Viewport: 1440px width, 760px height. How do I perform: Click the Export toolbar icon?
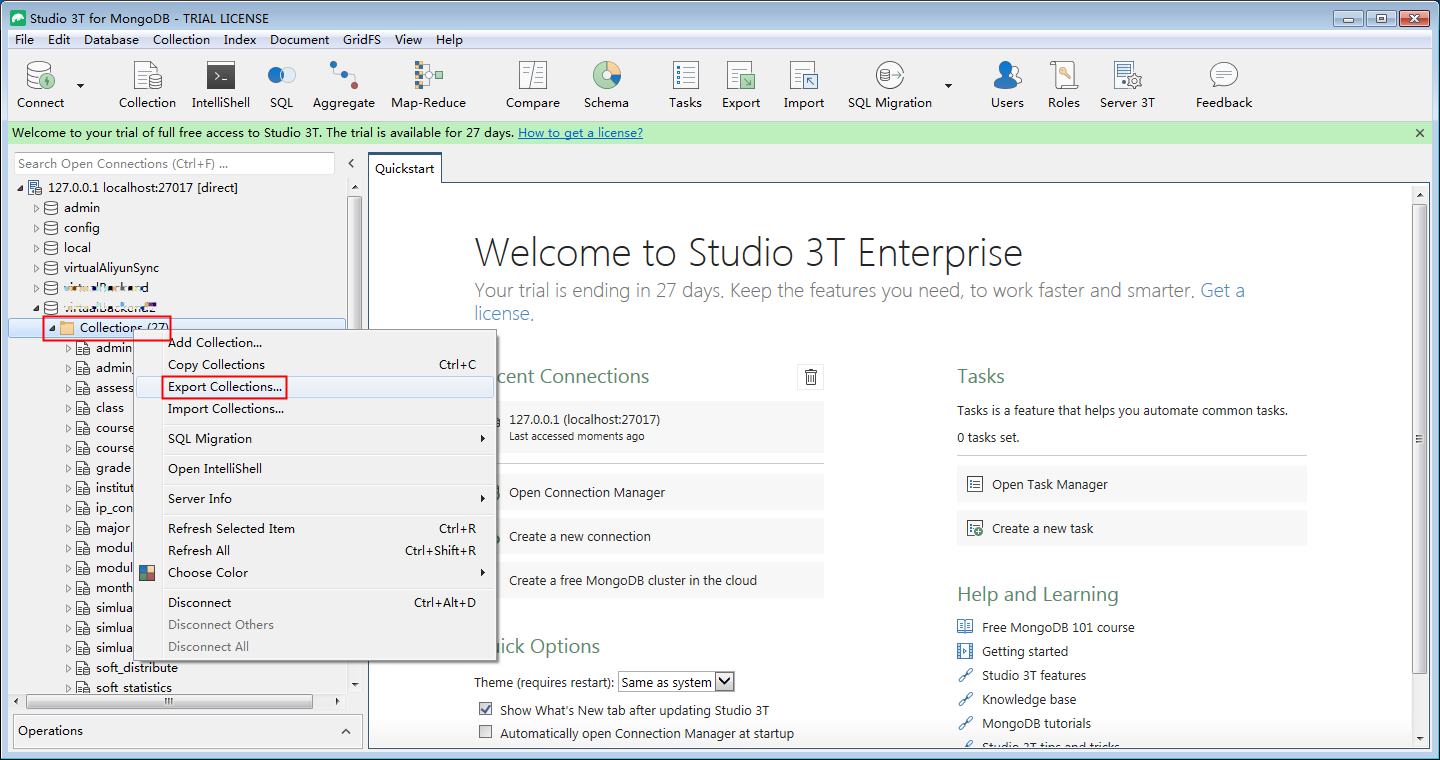coord(741,76)
